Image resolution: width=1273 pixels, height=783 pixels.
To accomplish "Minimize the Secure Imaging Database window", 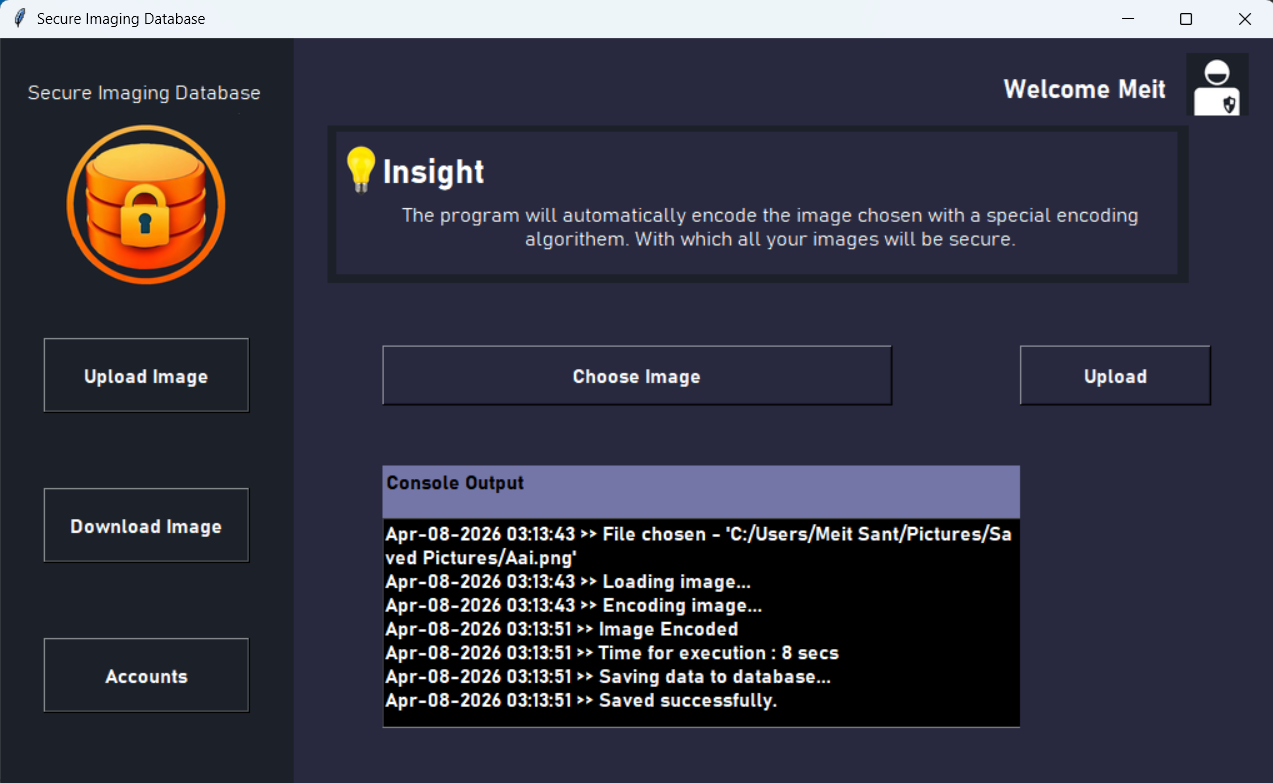I will click(1128, 19).
